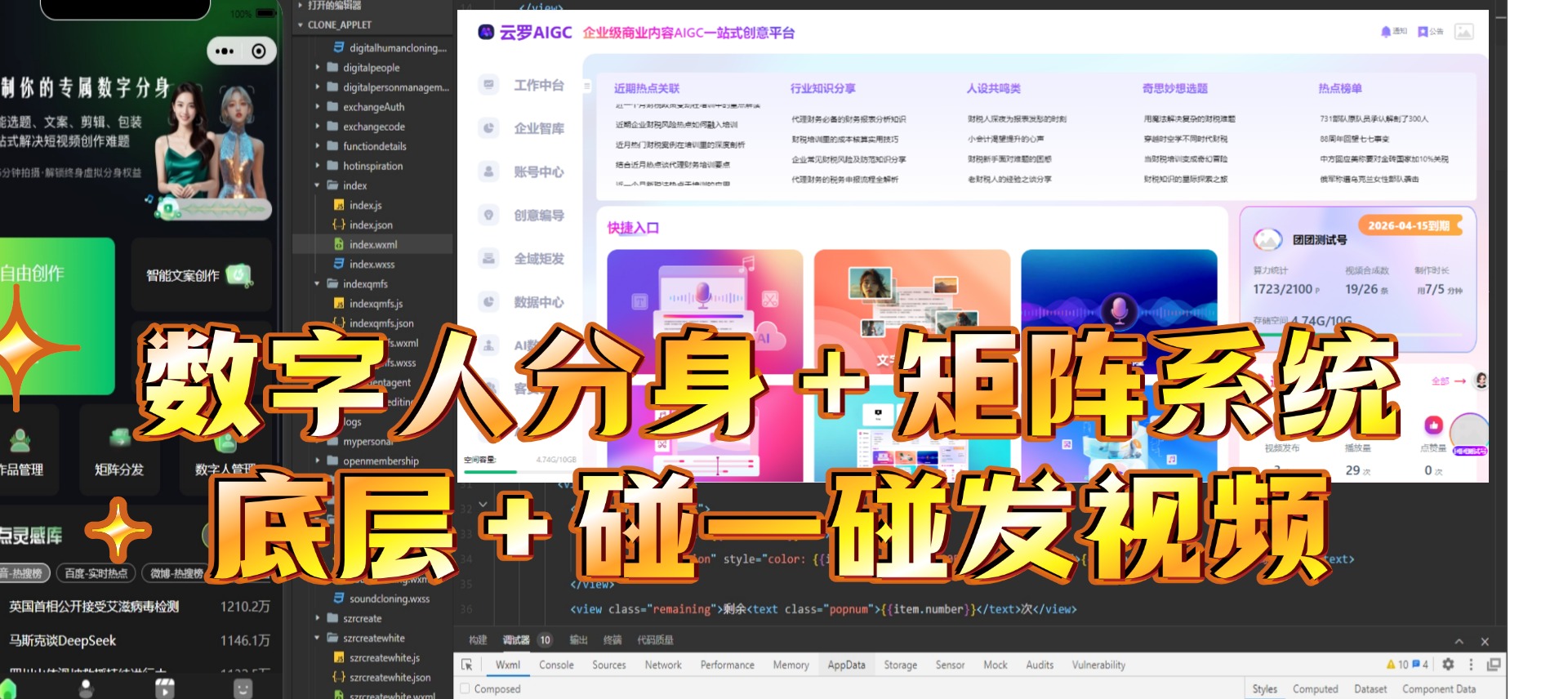The image size is (1568, 699).
Task: Switch to the Computed styles tab
Action: click(x=1315, y=688)
